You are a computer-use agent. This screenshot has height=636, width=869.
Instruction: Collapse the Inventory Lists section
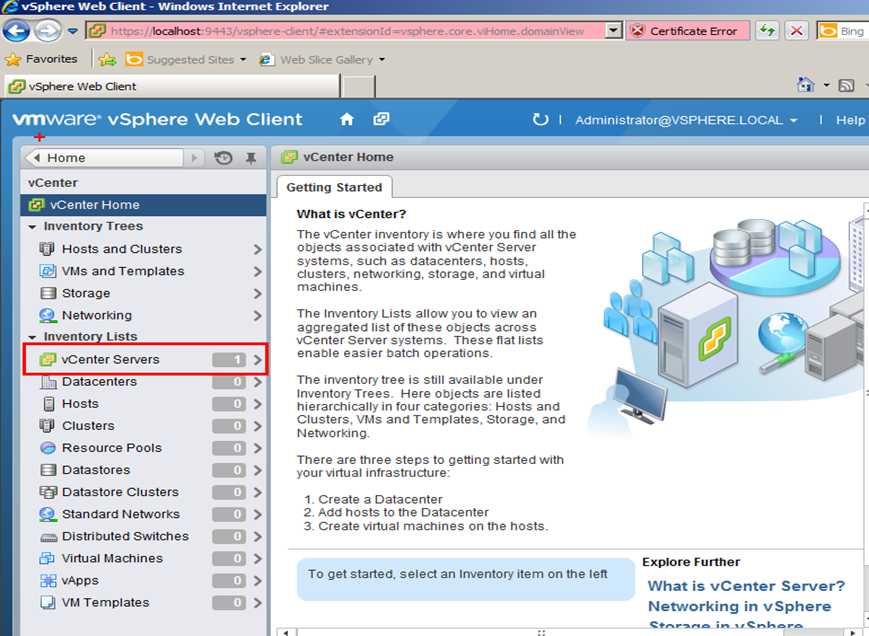click(32, 337)
